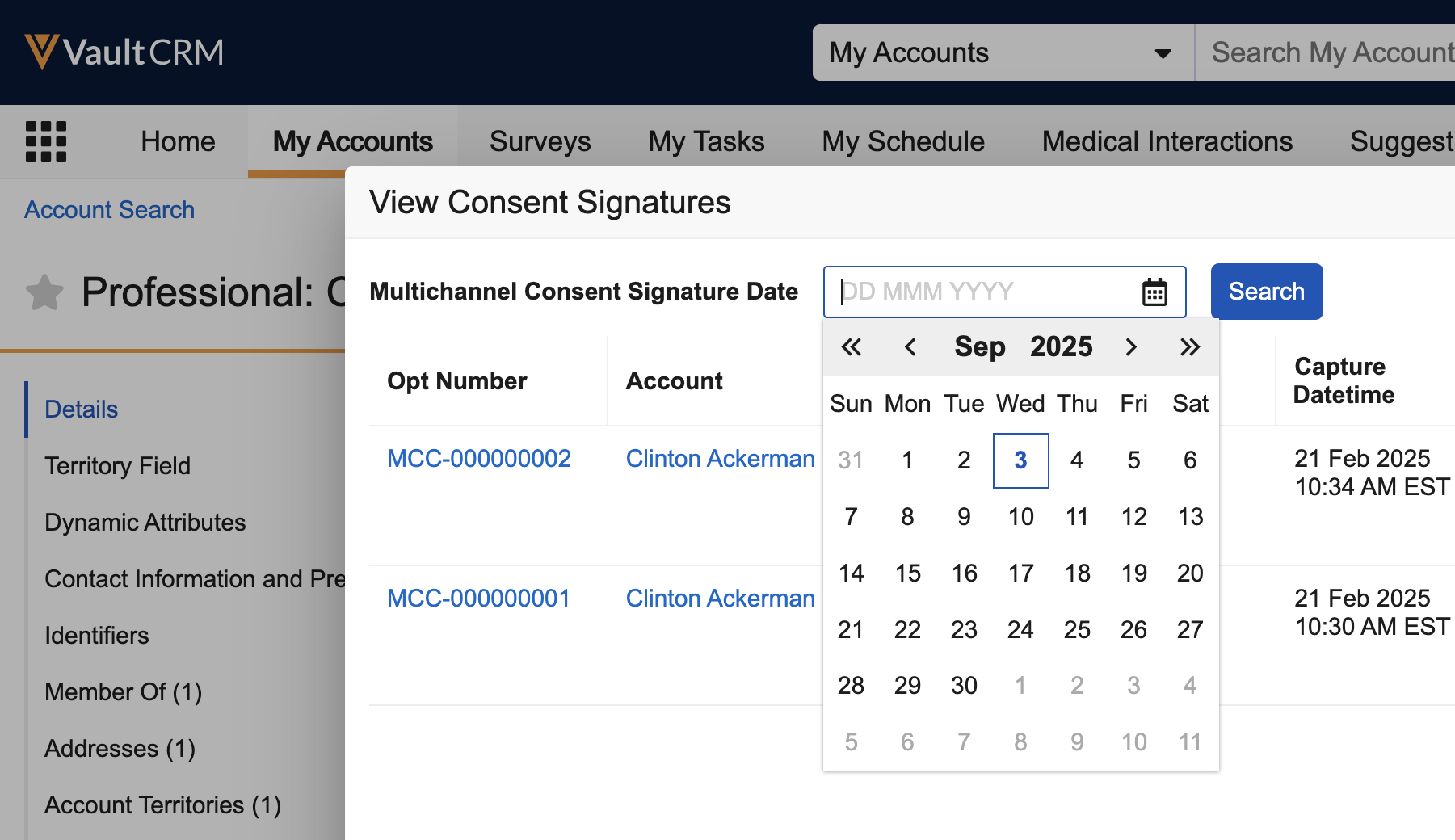Viewport: 1455px width, 840px height.
Task: Advance to next month in calendar
Action: (1131, 347)
